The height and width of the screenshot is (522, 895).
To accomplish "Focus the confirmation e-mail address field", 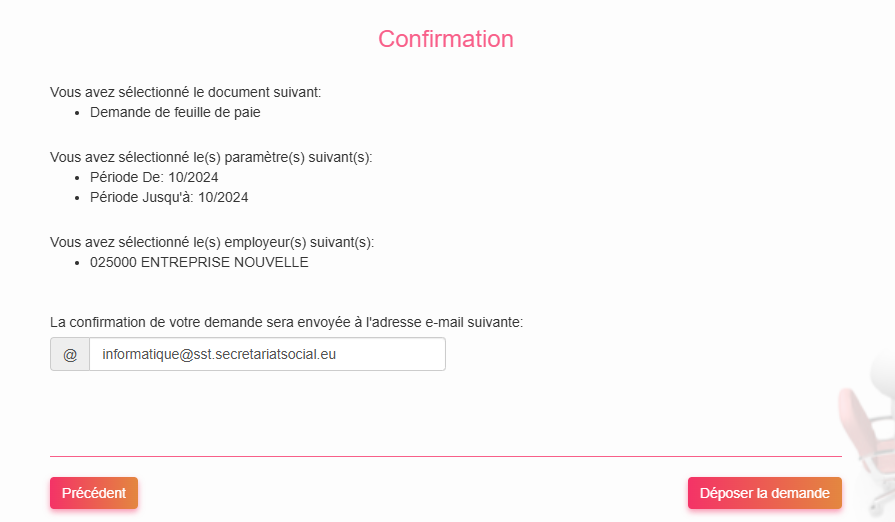I will click(x=267, y=354).
